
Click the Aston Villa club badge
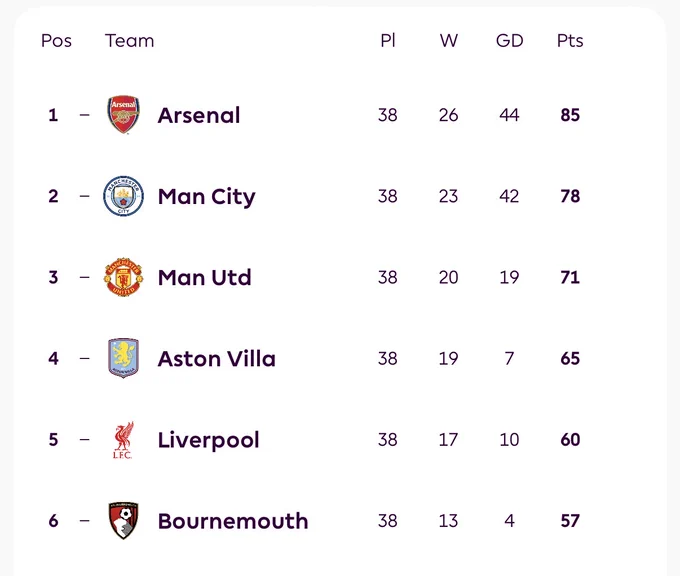click(124, 358)
